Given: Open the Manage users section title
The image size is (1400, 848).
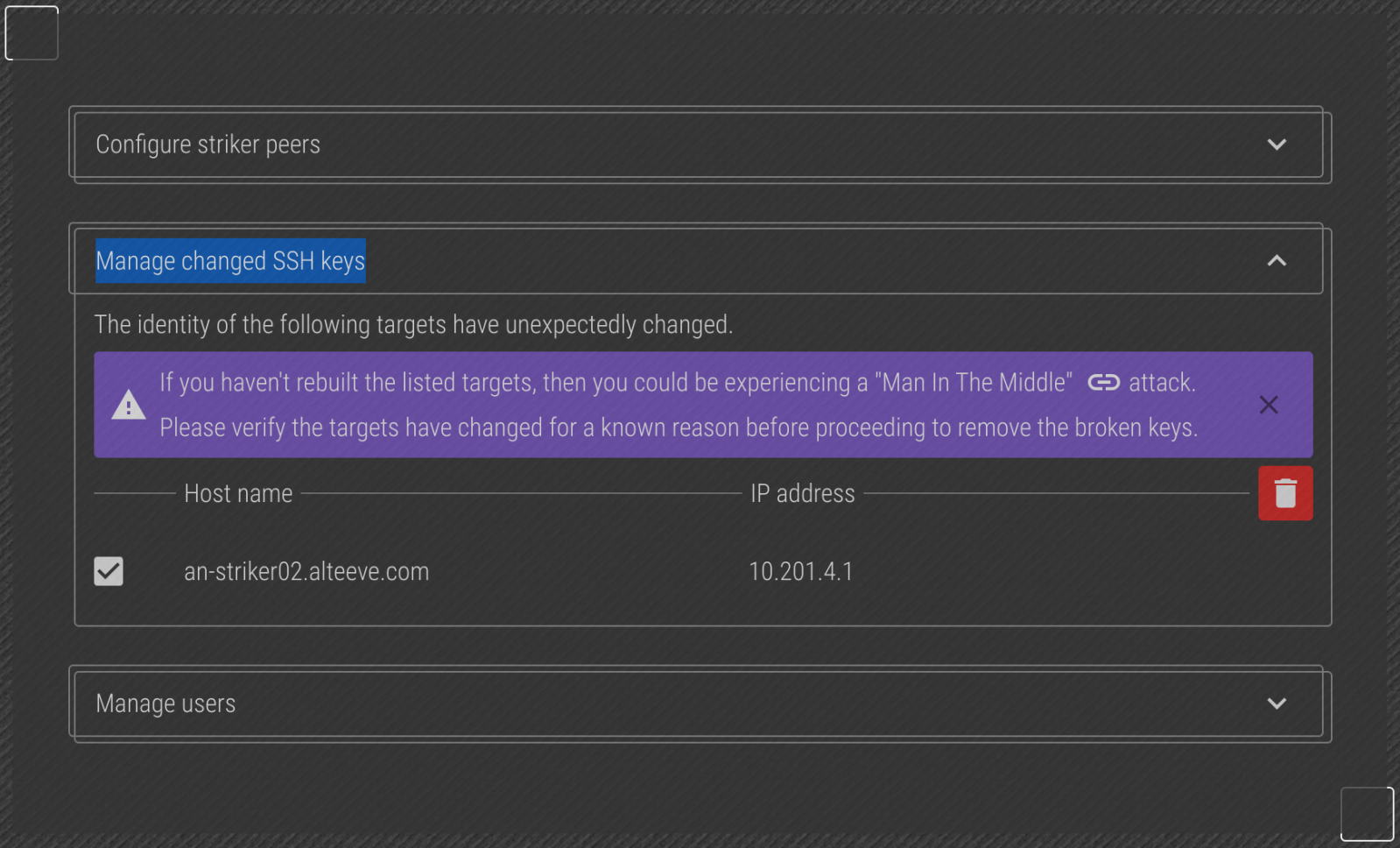Looking at the screenshot, I should [165, 703].
